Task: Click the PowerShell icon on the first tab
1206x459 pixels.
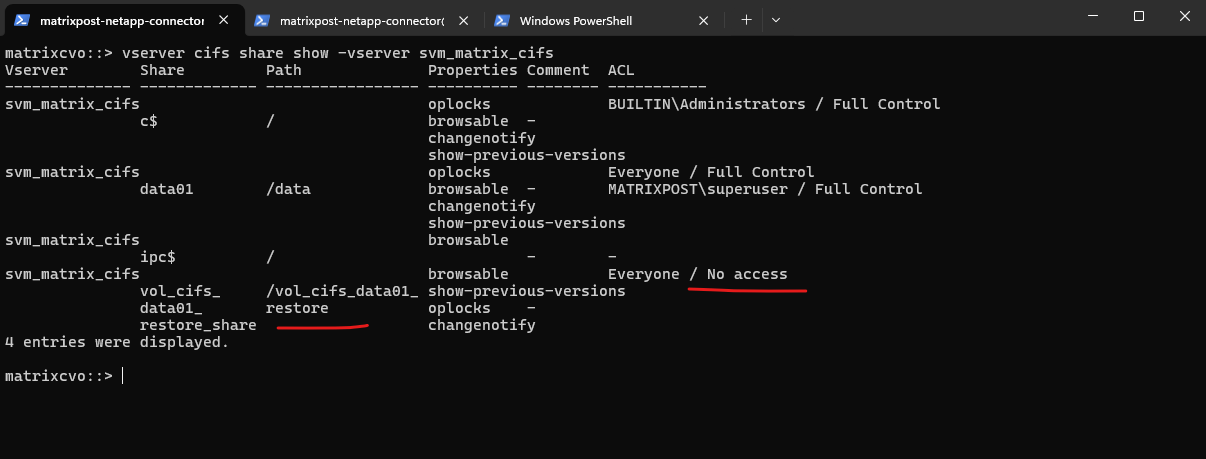Action: [x=20, y=20]
